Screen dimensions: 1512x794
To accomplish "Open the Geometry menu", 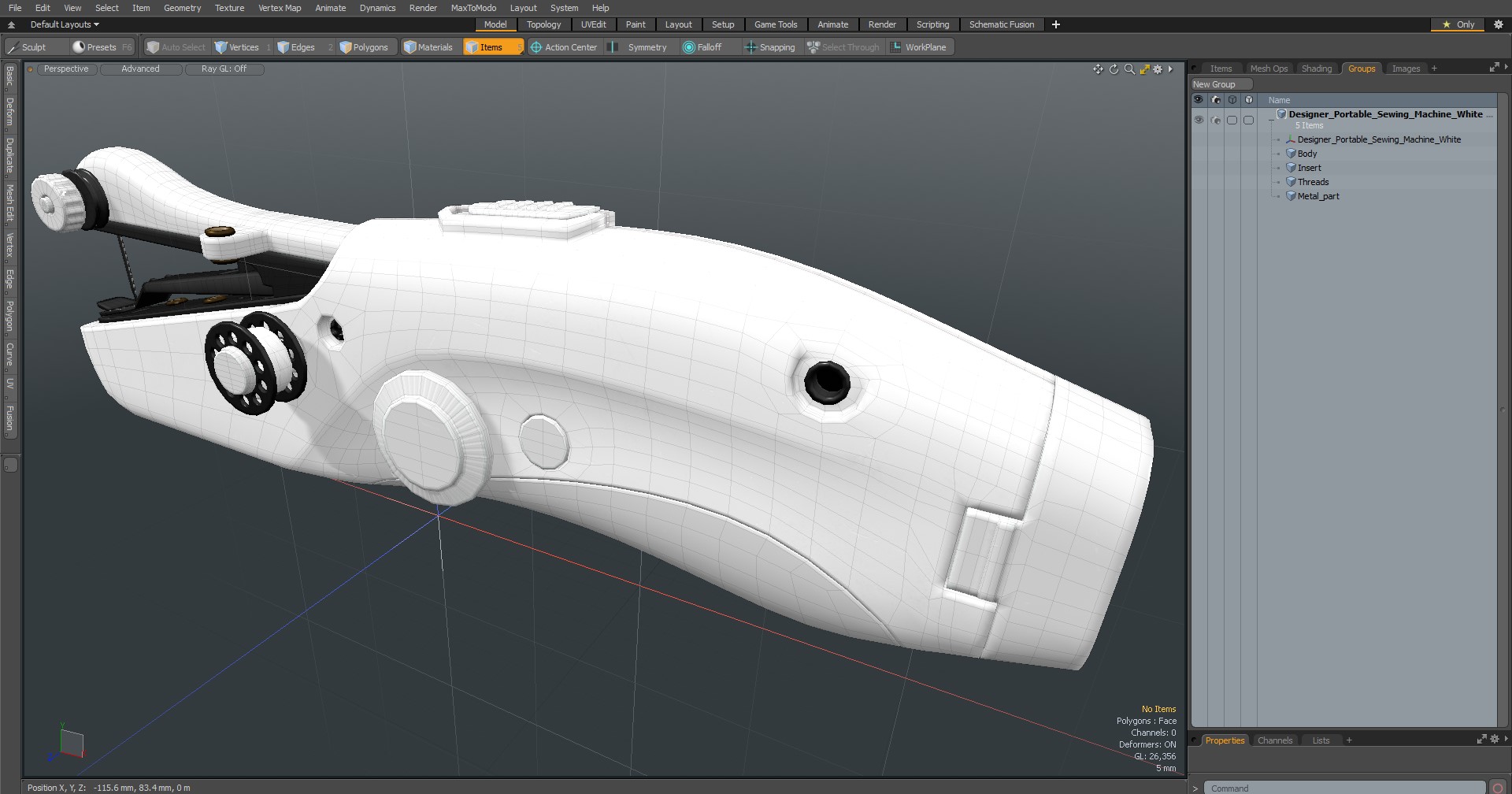I will click(x=182, y=8).
